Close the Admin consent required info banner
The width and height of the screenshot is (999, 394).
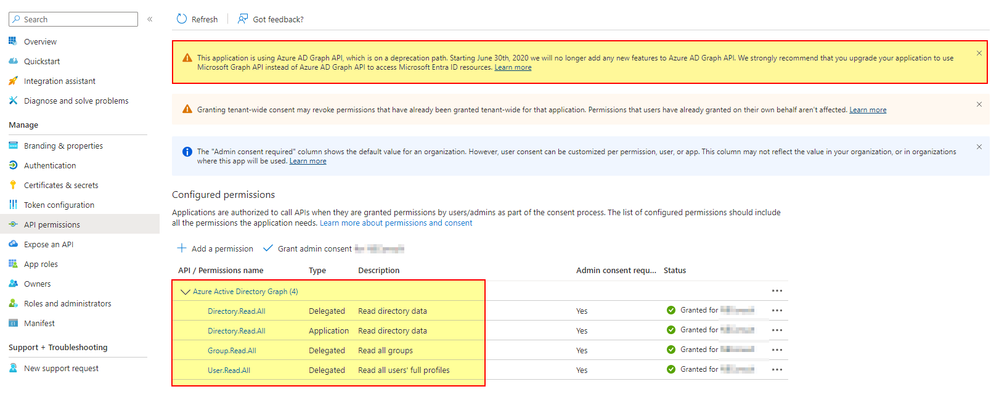(x=979, y=147)
